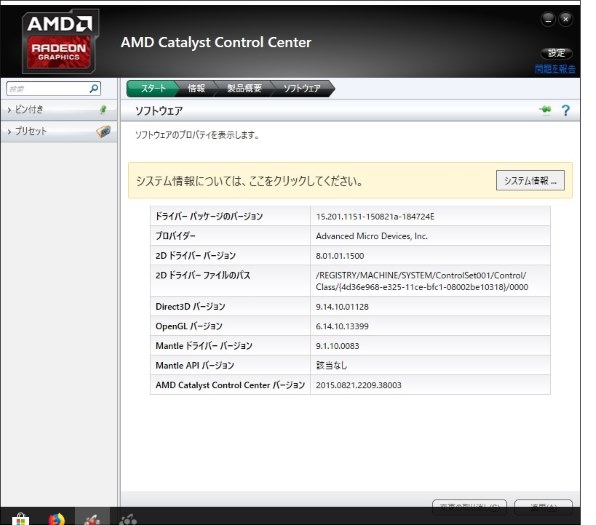The image size is (596, 525).
Task: Close the Catalyst Control Center window
Action: pos(566,19)
